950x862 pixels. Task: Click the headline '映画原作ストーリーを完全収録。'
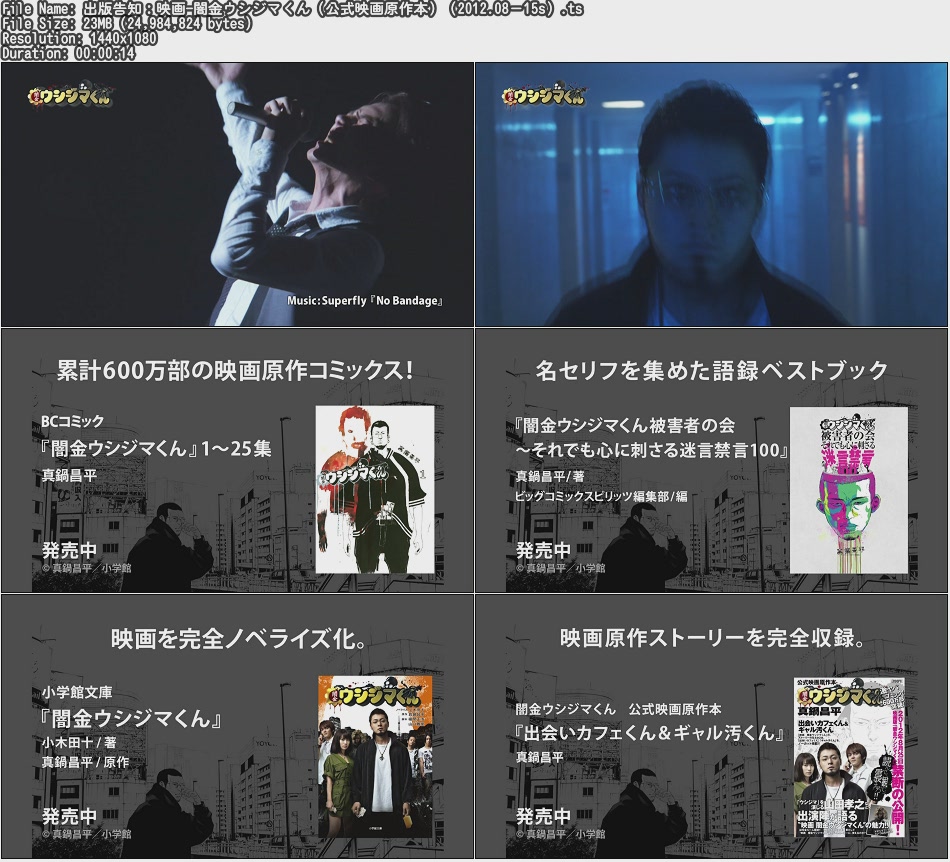point(713,638)
